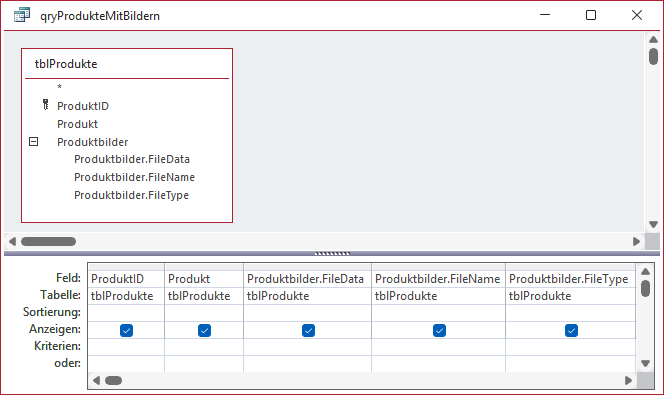The width and height of the screenshot is (664, 395).
Task: Select the Produktbilder.FileData column selector bar
Action: click(307, 267)
